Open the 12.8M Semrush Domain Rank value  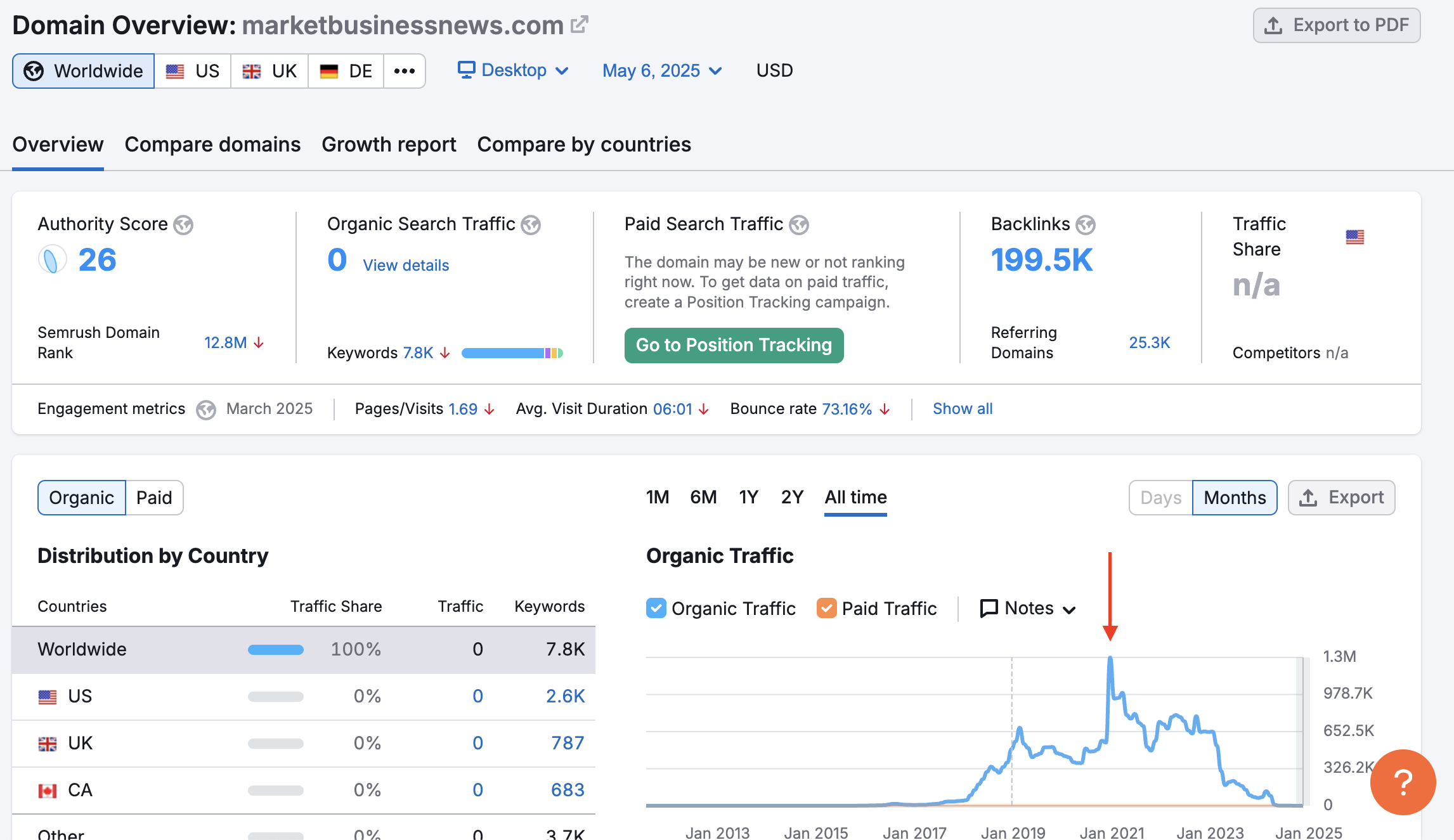pos(225,343)
